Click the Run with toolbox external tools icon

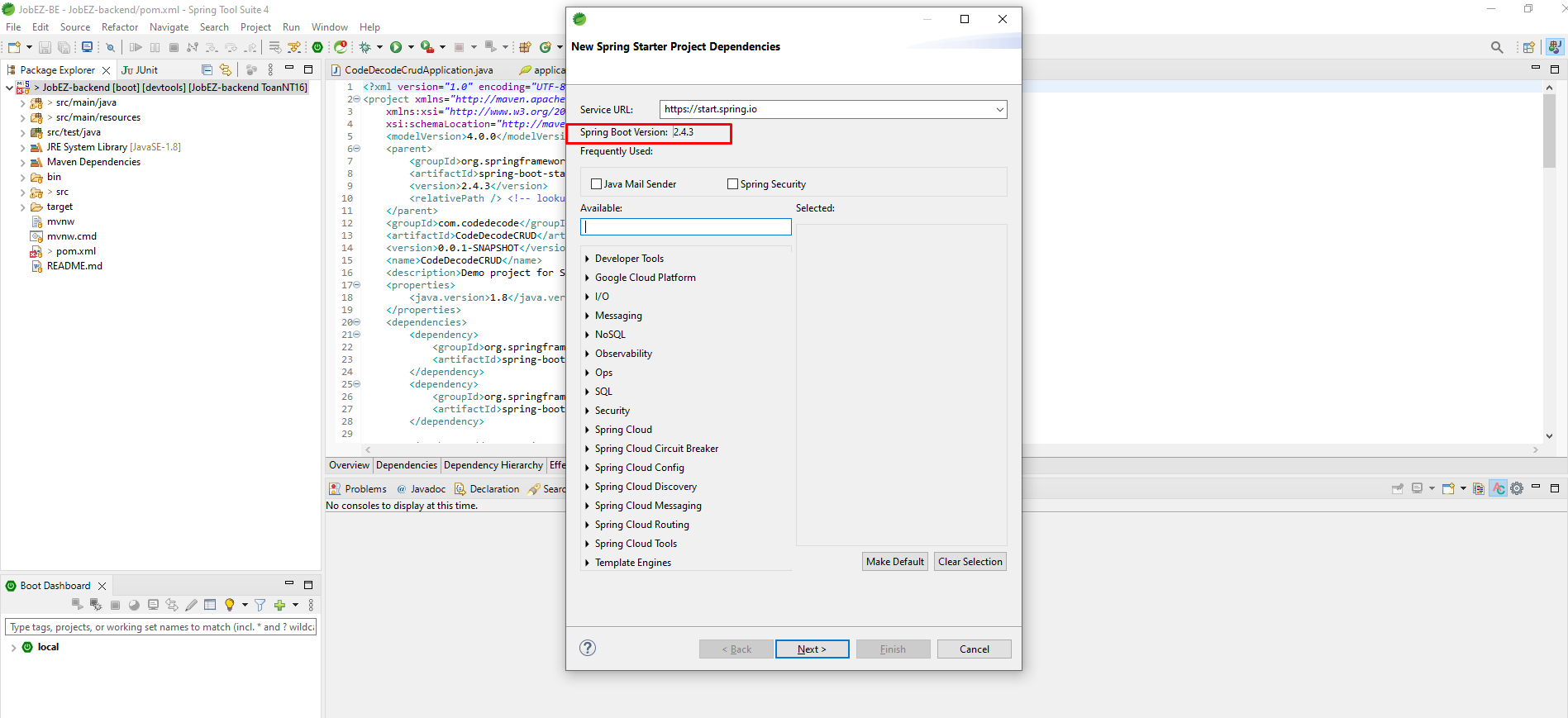[x=427, y=47]
